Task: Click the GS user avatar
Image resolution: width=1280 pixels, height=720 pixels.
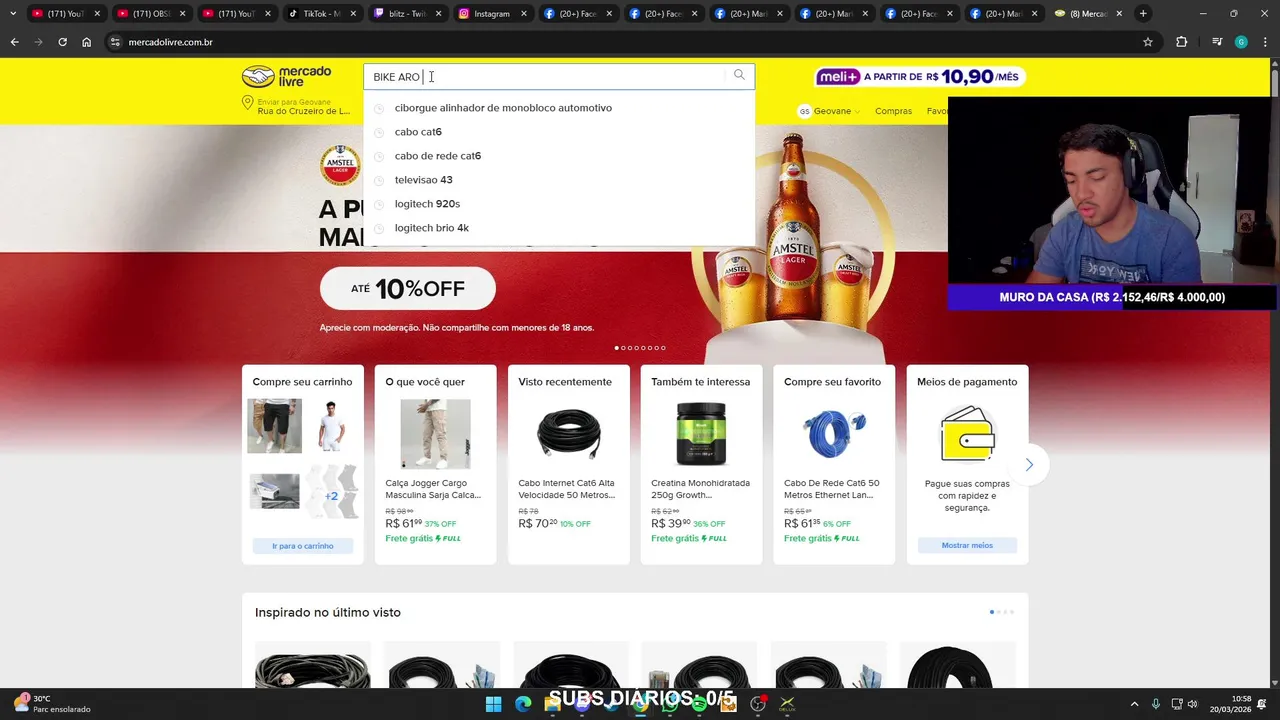Action: click(x=804, y=111)
